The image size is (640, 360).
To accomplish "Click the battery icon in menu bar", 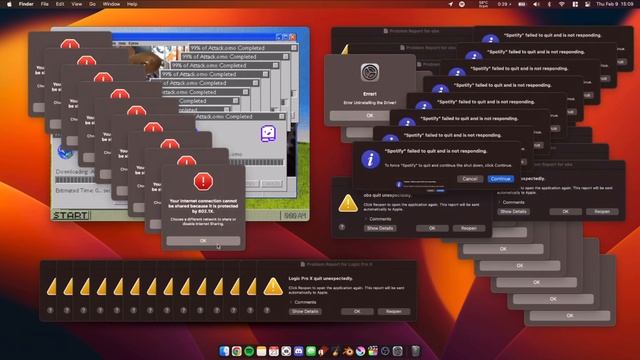I will tap(522, 4).
